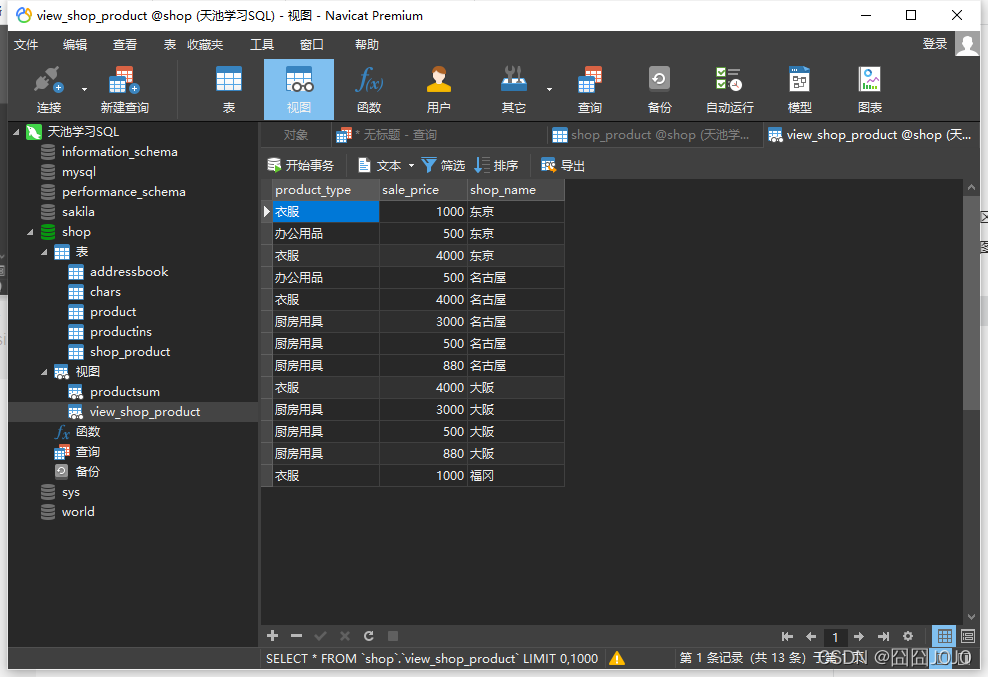The image size is (988, 677).
Task: Open the 工具 menu
Action: pyautogui.click(x=261, y=45)
